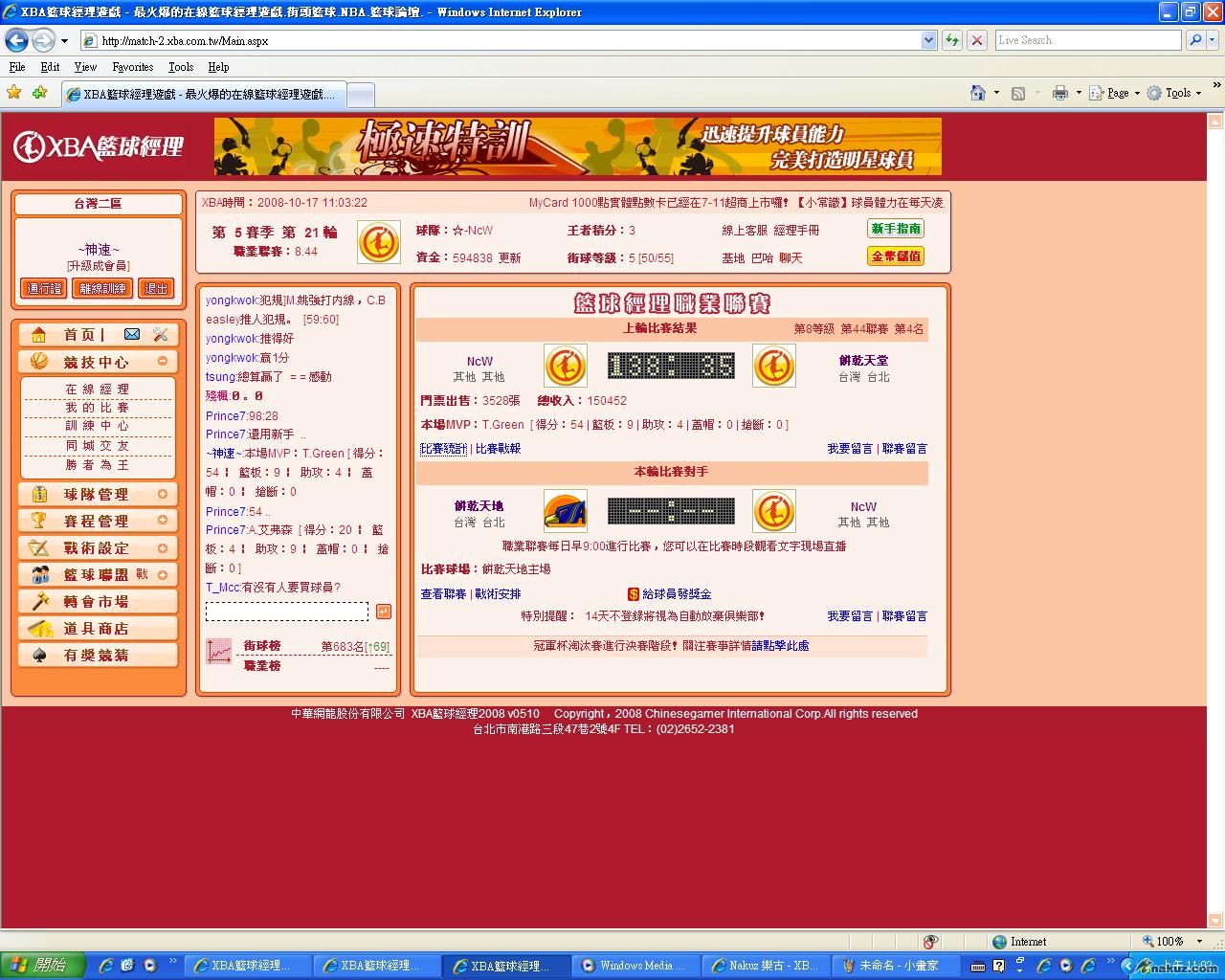Expand the 戰術設定 menu section
Image resolution: width=1225 pixels, height=980 pixels.
click(x=163, y=547)
